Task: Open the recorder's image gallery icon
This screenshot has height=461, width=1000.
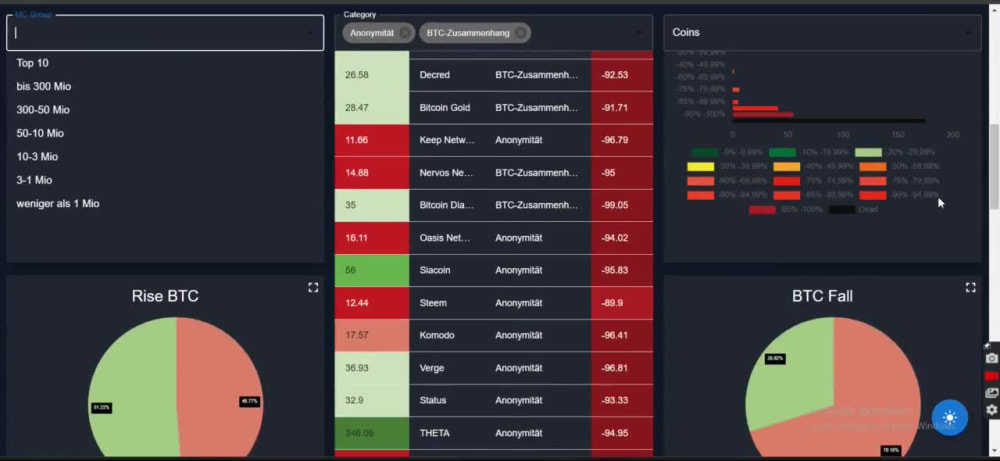Action: pos(991,393)
